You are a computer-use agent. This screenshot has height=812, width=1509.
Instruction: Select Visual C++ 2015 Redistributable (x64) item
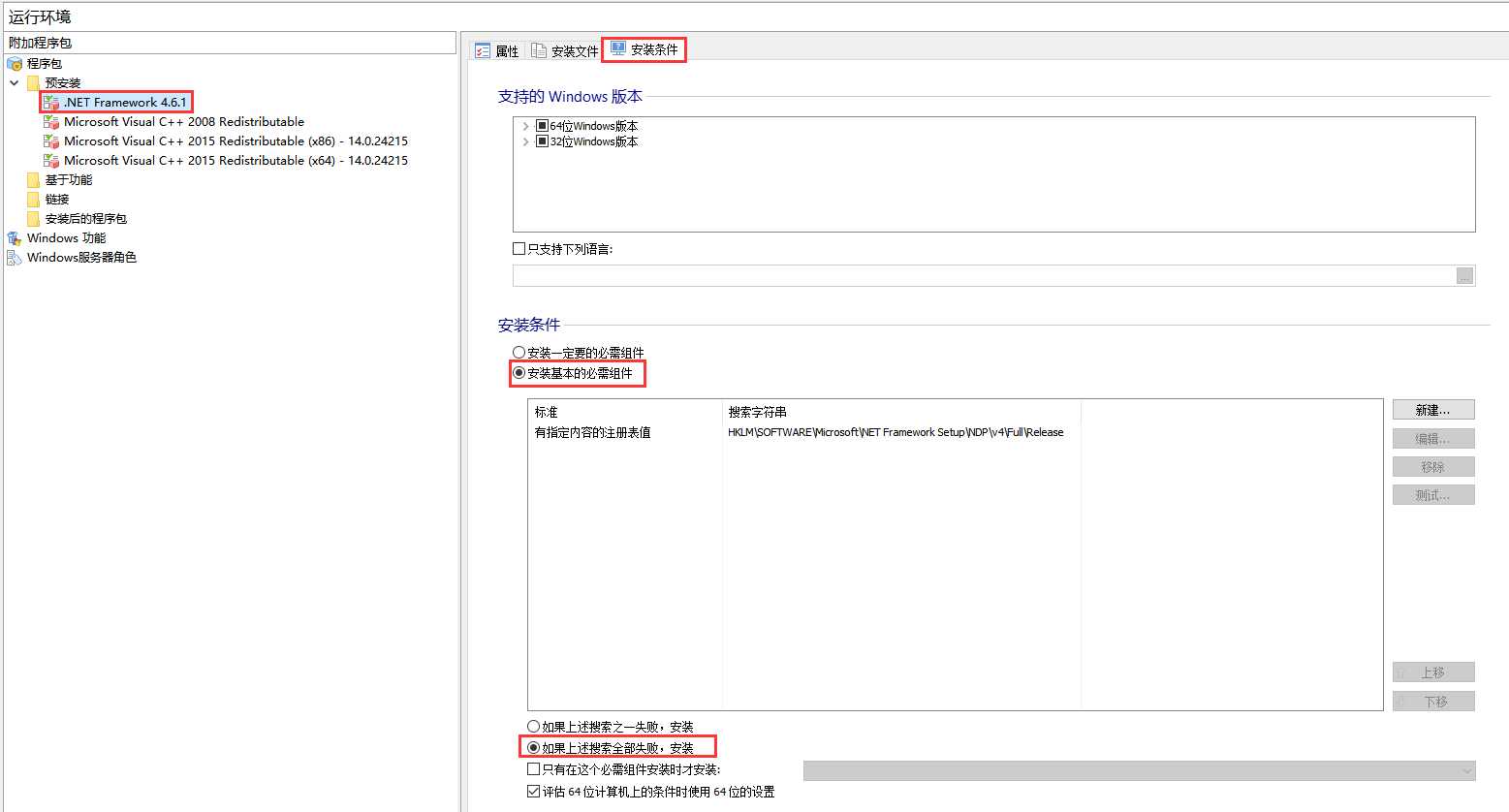tap(236, 161)
